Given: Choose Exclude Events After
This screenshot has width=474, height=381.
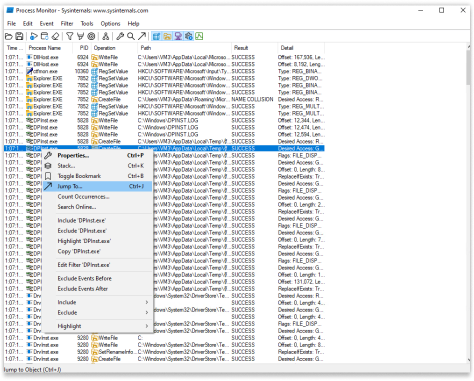Looking at the screenshot, I should pyautogui.click(x=98, y=289).
